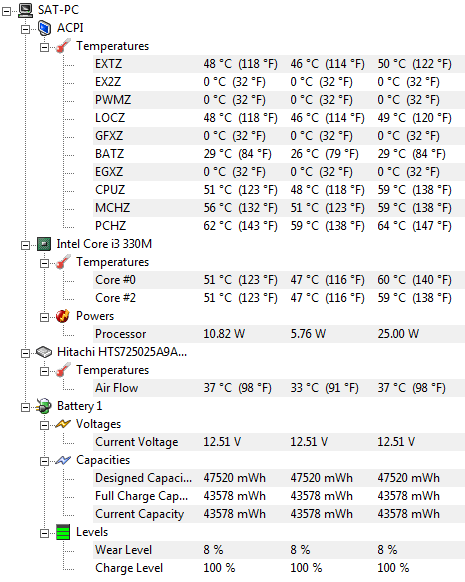Click the green Levels battery icon
The image size is (465, 582).
63,532
